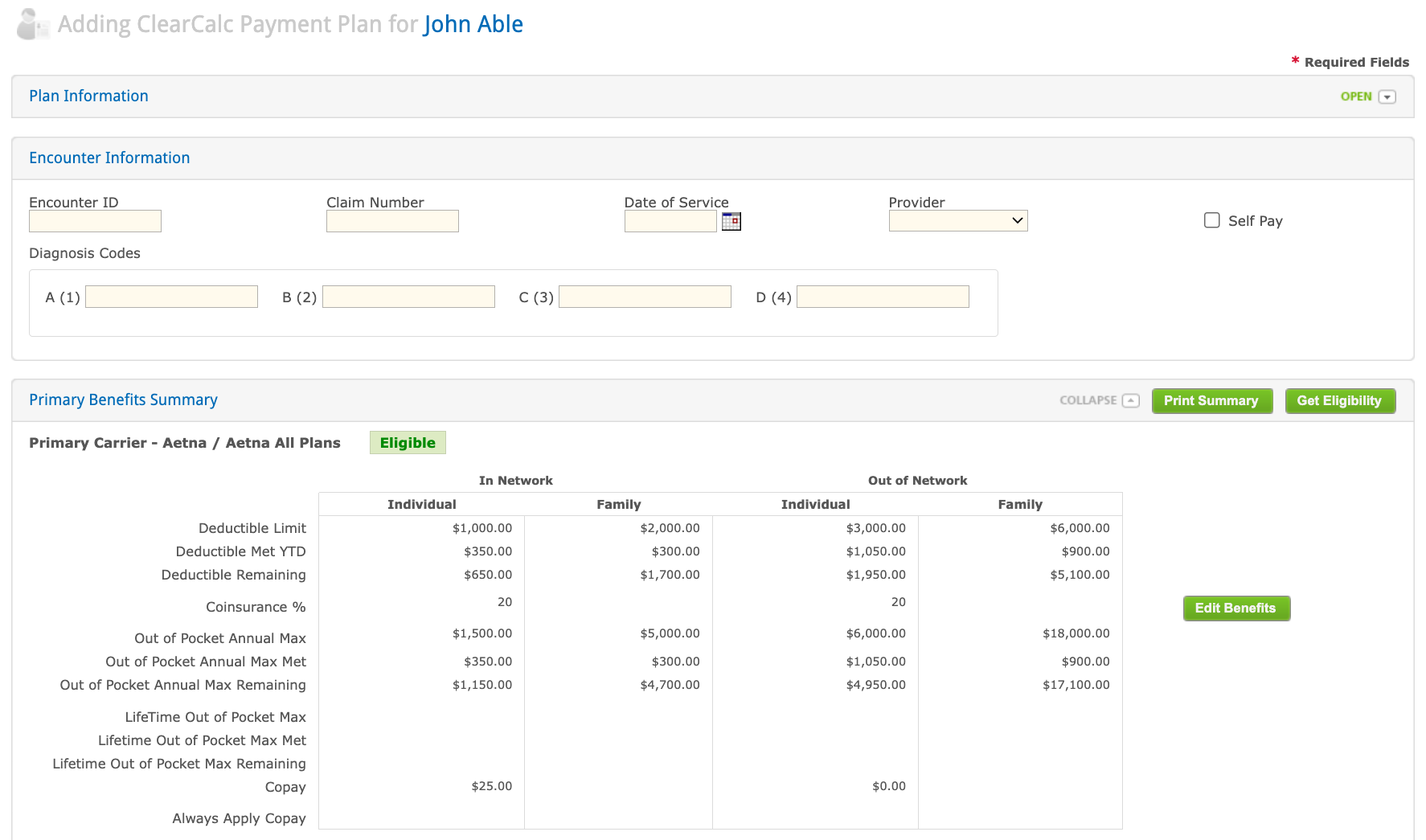Select diagnosis code field A (1)
1426x840 pixels.
(170, 296)
